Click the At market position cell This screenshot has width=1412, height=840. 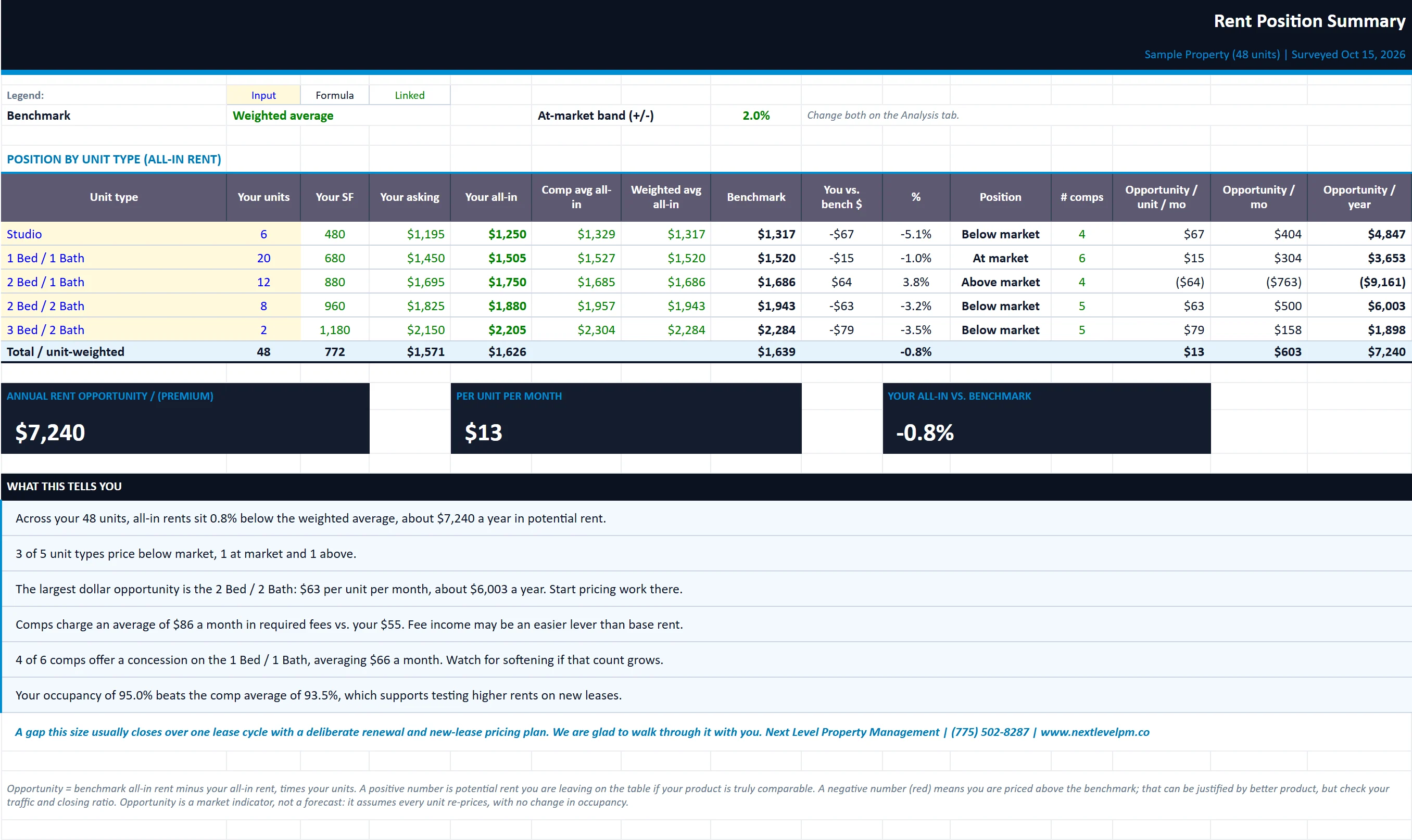(x=1000, y=258)
